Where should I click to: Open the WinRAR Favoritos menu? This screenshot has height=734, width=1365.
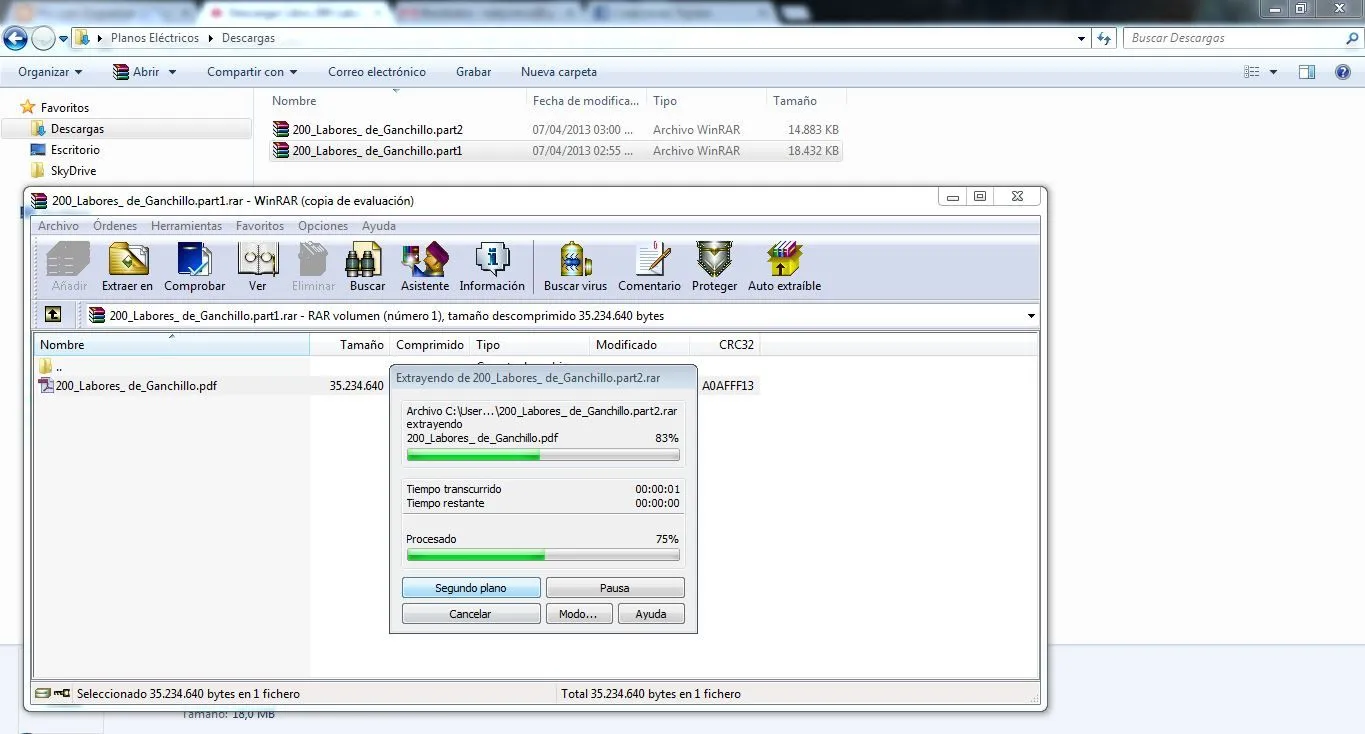click(260, 226)
